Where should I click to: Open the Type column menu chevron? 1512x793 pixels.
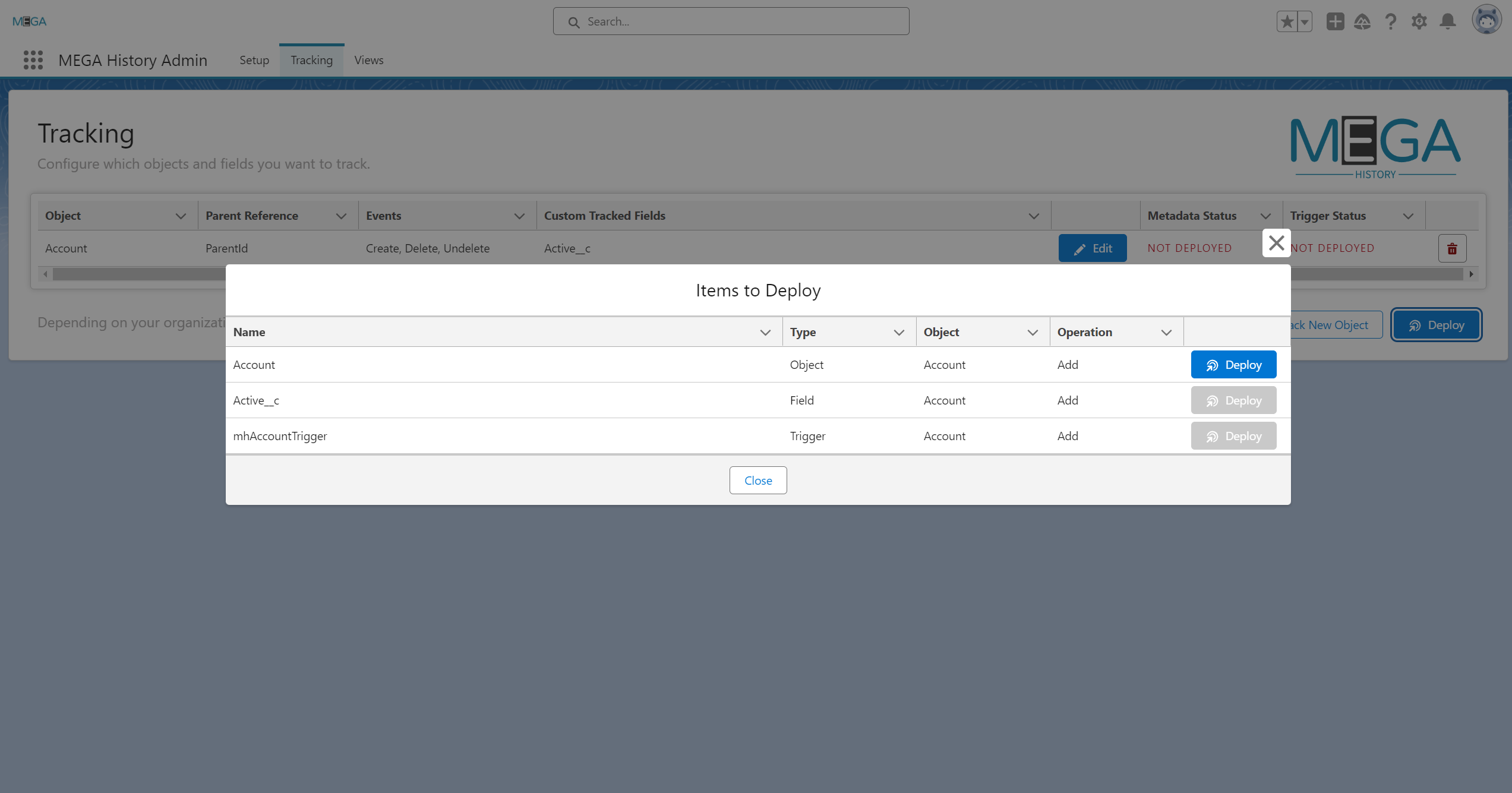[x=899, y=333]
